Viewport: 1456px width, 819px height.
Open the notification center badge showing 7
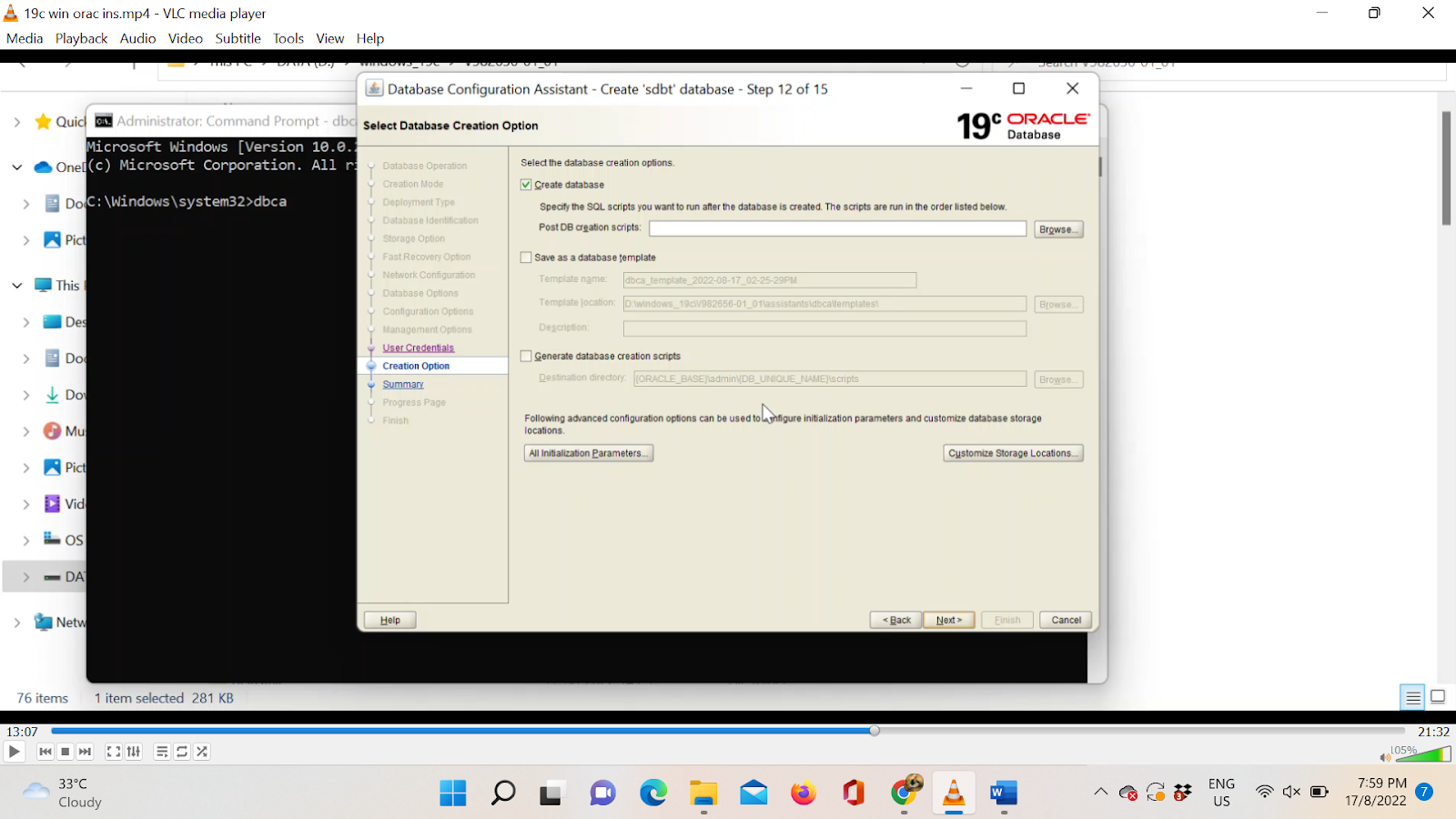click(1425, 792)
